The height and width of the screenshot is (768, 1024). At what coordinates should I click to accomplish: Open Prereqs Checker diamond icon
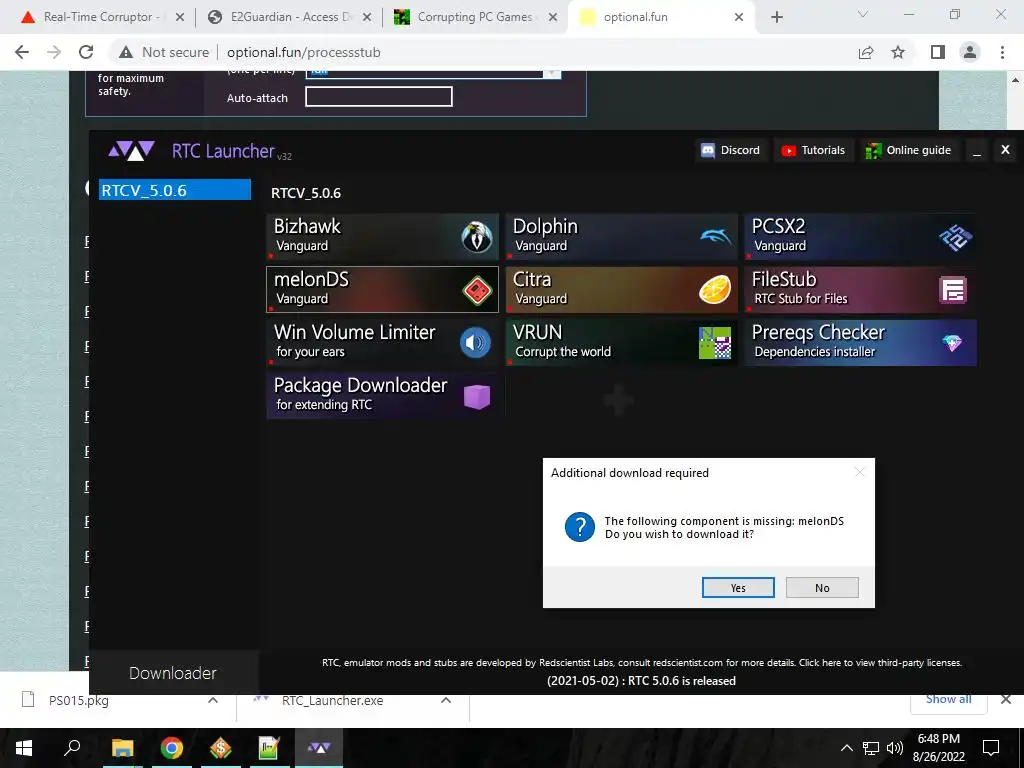tap(952, 343)
